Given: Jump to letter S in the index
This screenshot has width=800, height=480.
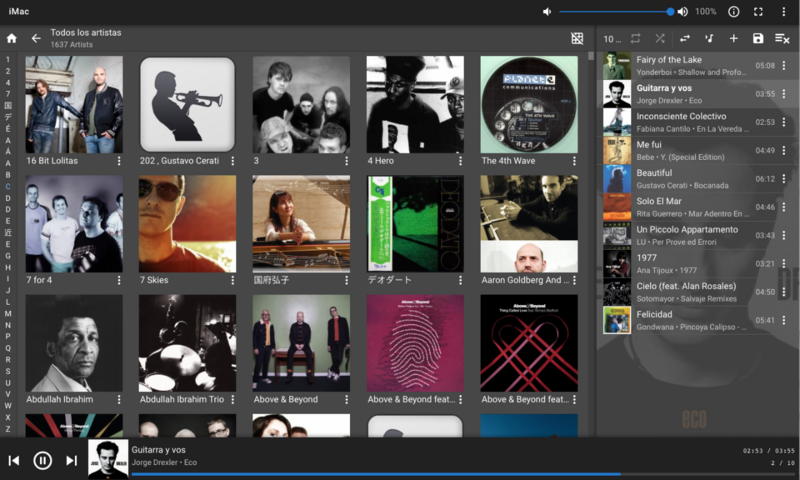Looking at the screenshot, I should [x=8, y=371].
